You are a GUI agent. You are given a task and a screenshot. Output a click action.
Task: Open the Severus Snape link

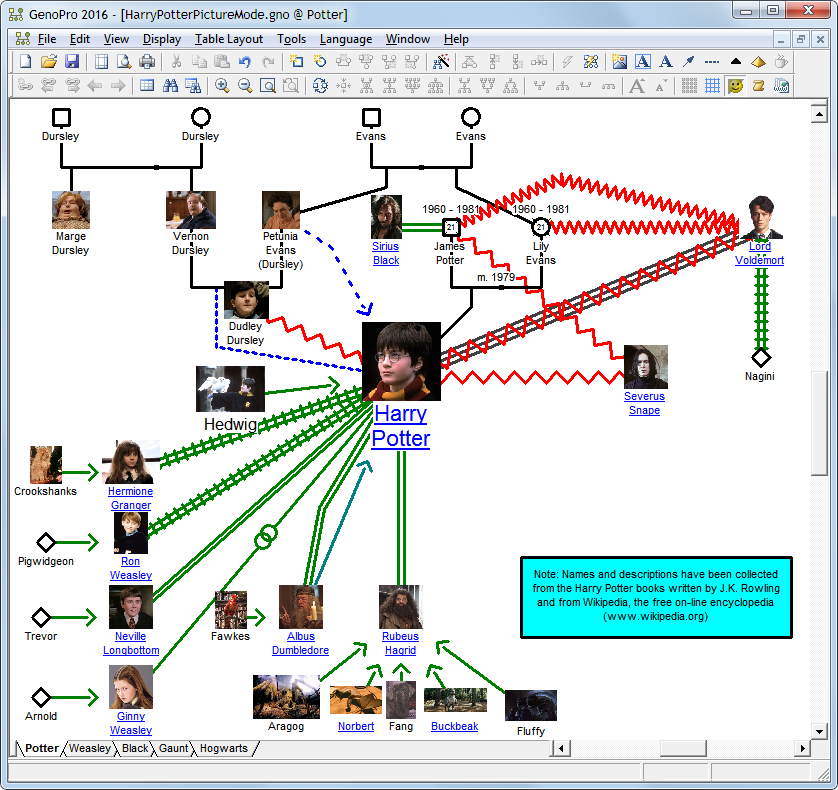pyautogui.click(x=645, y=404)
